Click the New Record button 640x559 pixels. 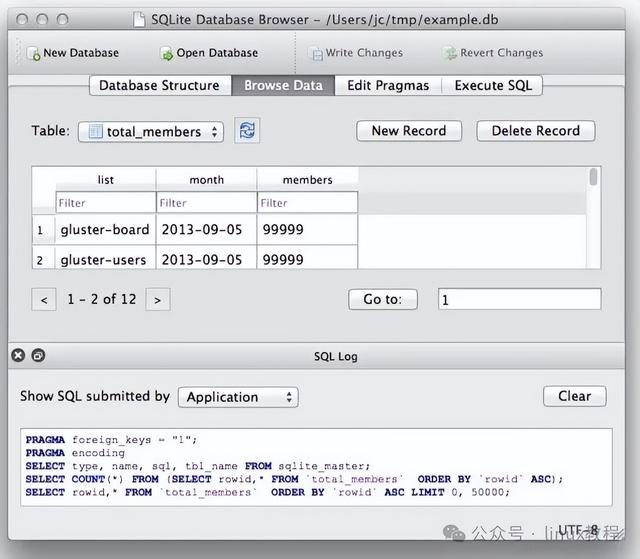pos(409,131)
